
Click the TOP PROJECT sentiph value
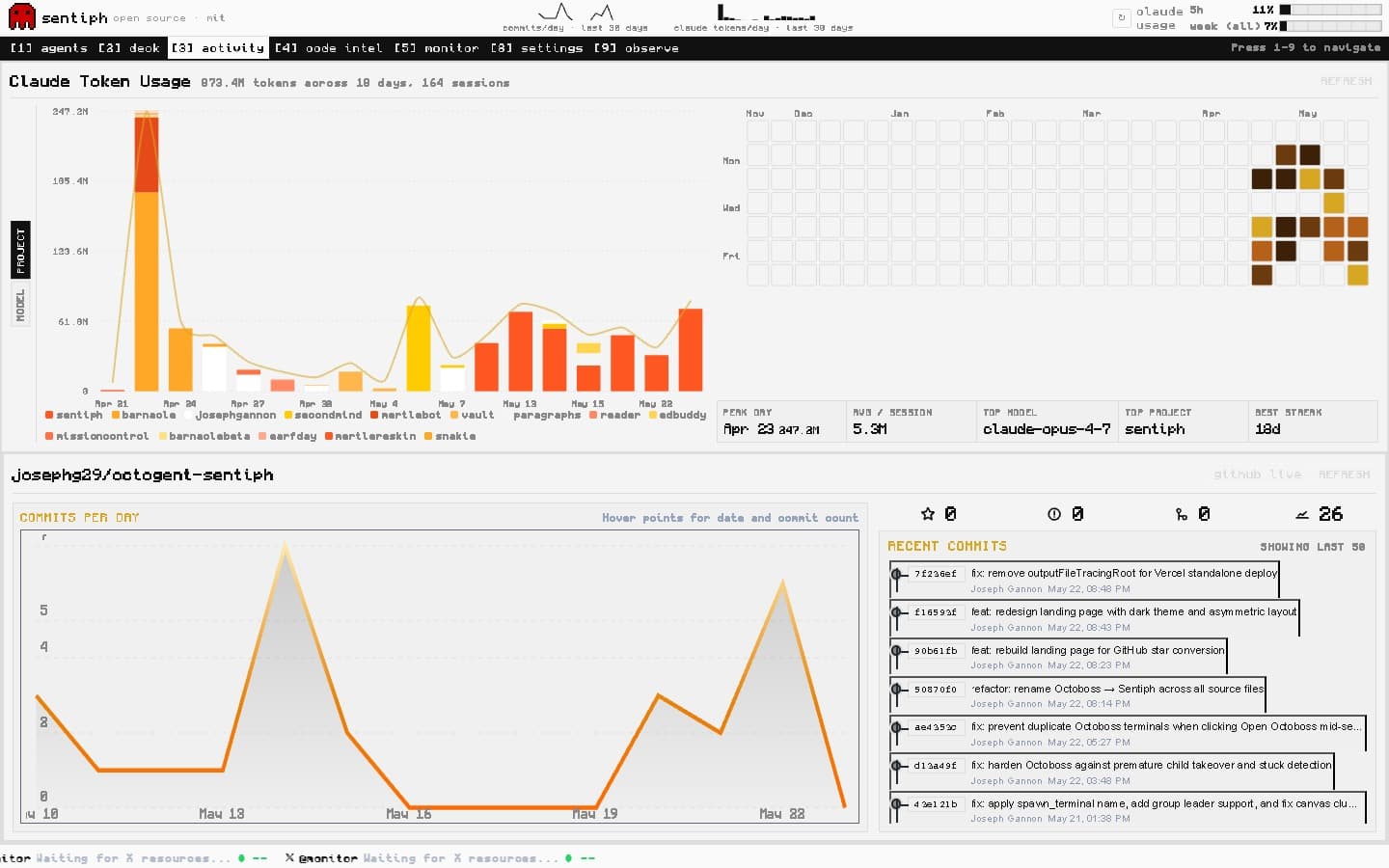1155,429
